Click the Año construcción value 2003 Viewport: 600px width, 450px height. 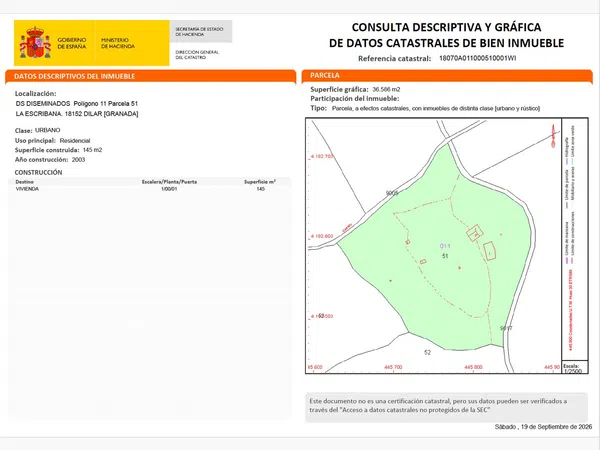tap(78, 160)
